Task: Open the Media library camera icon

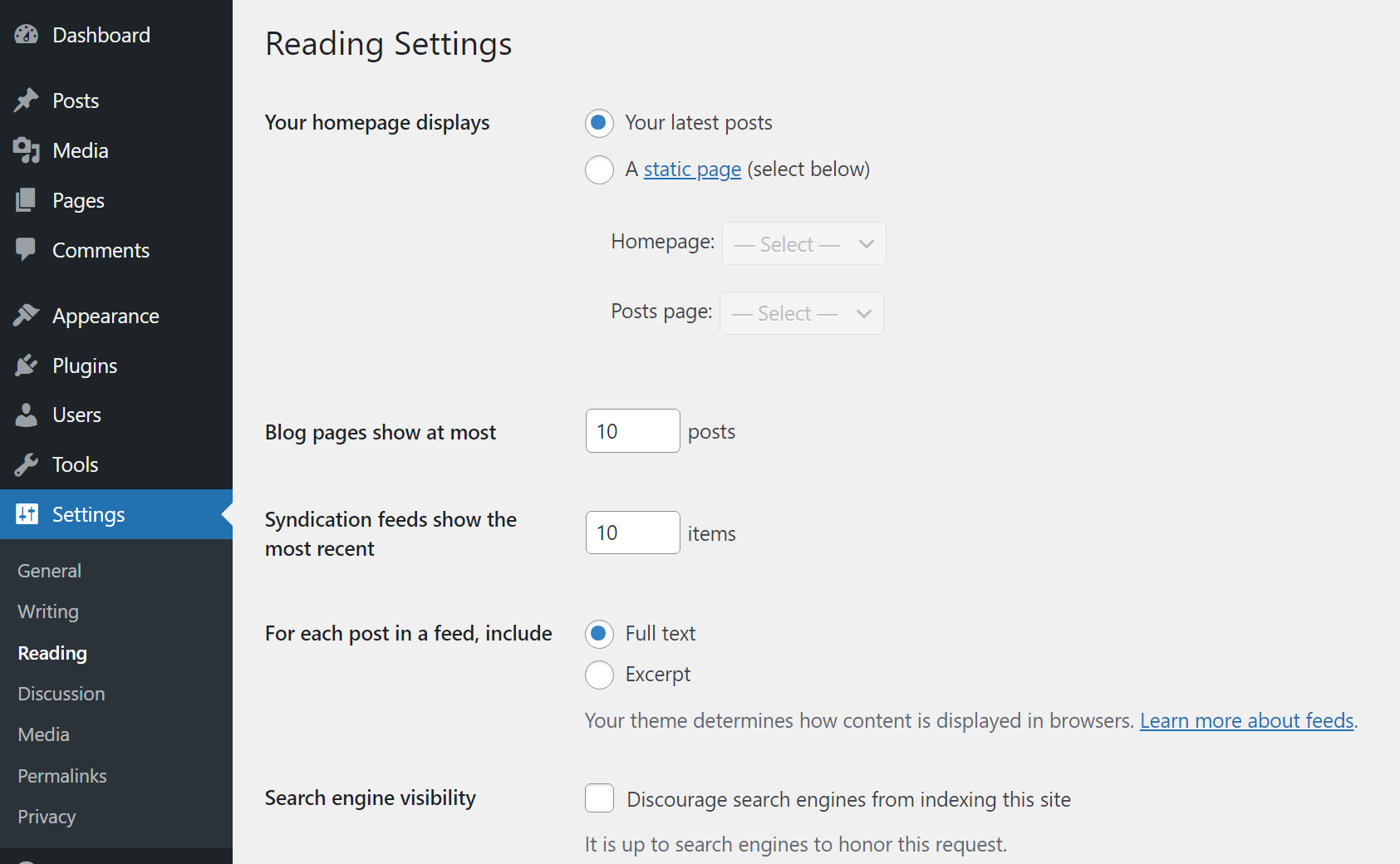Action: coord(26,150)
